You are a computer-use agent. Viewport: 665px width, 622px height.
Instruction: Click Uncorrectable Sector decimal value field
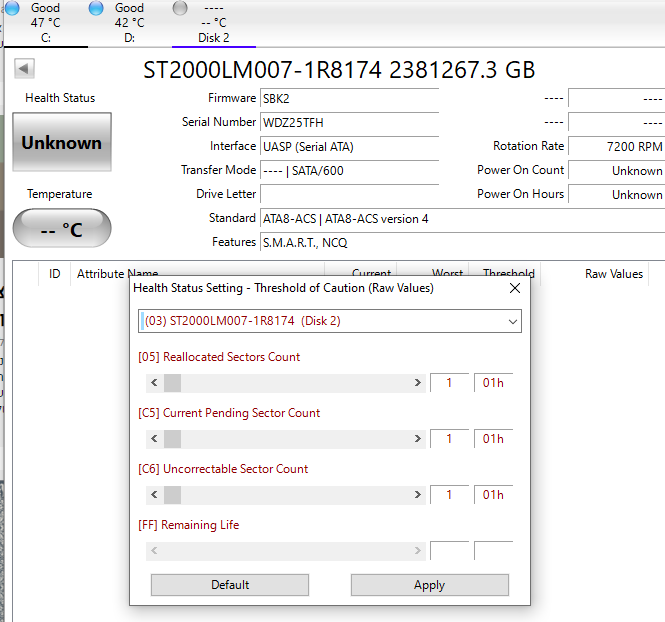[x=450, y=495]
